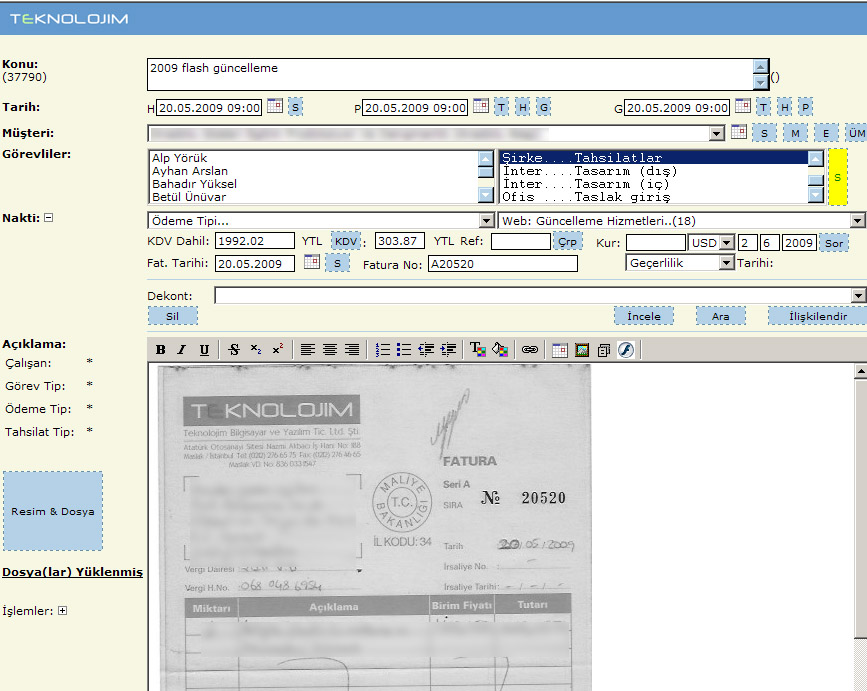
Task: Open calendar icon beside Müşteri dropdown
Action: pyautogui.click(x=739, y=132)
